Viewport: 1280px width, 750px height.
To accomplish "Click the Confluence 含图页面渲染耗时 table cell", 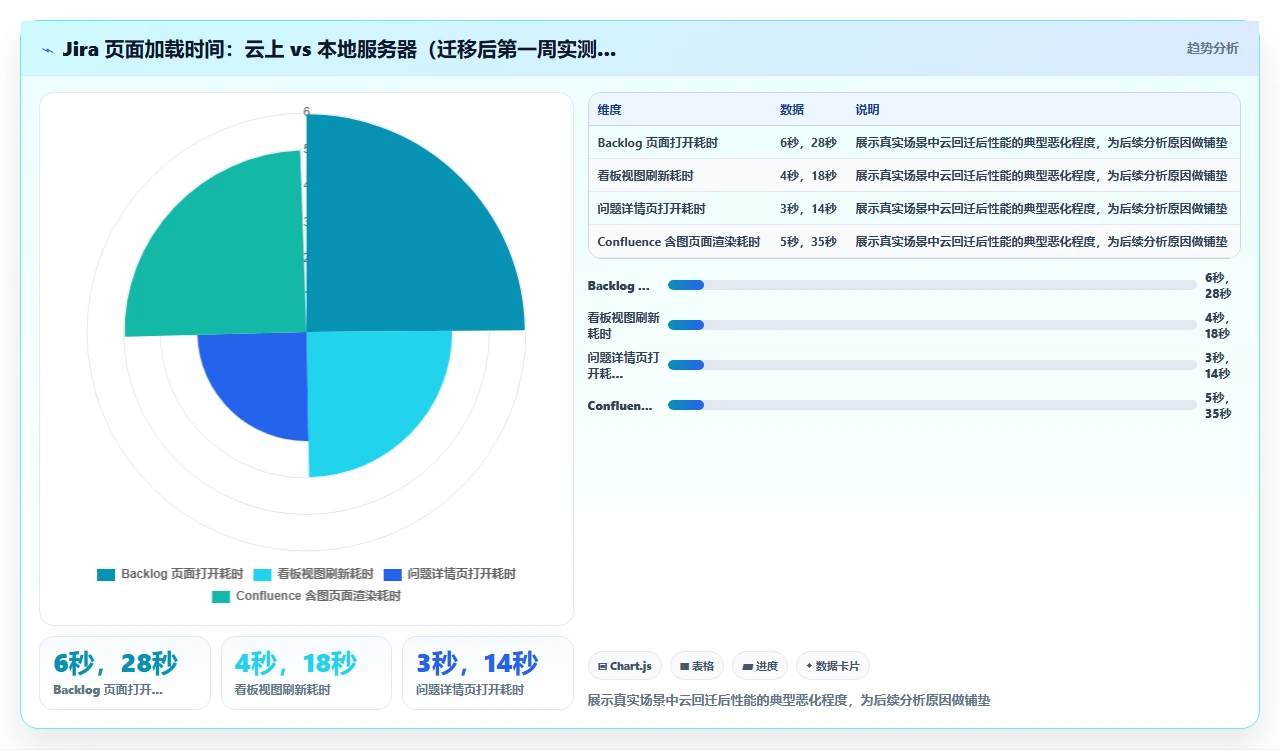I will (x=679, y=242).
